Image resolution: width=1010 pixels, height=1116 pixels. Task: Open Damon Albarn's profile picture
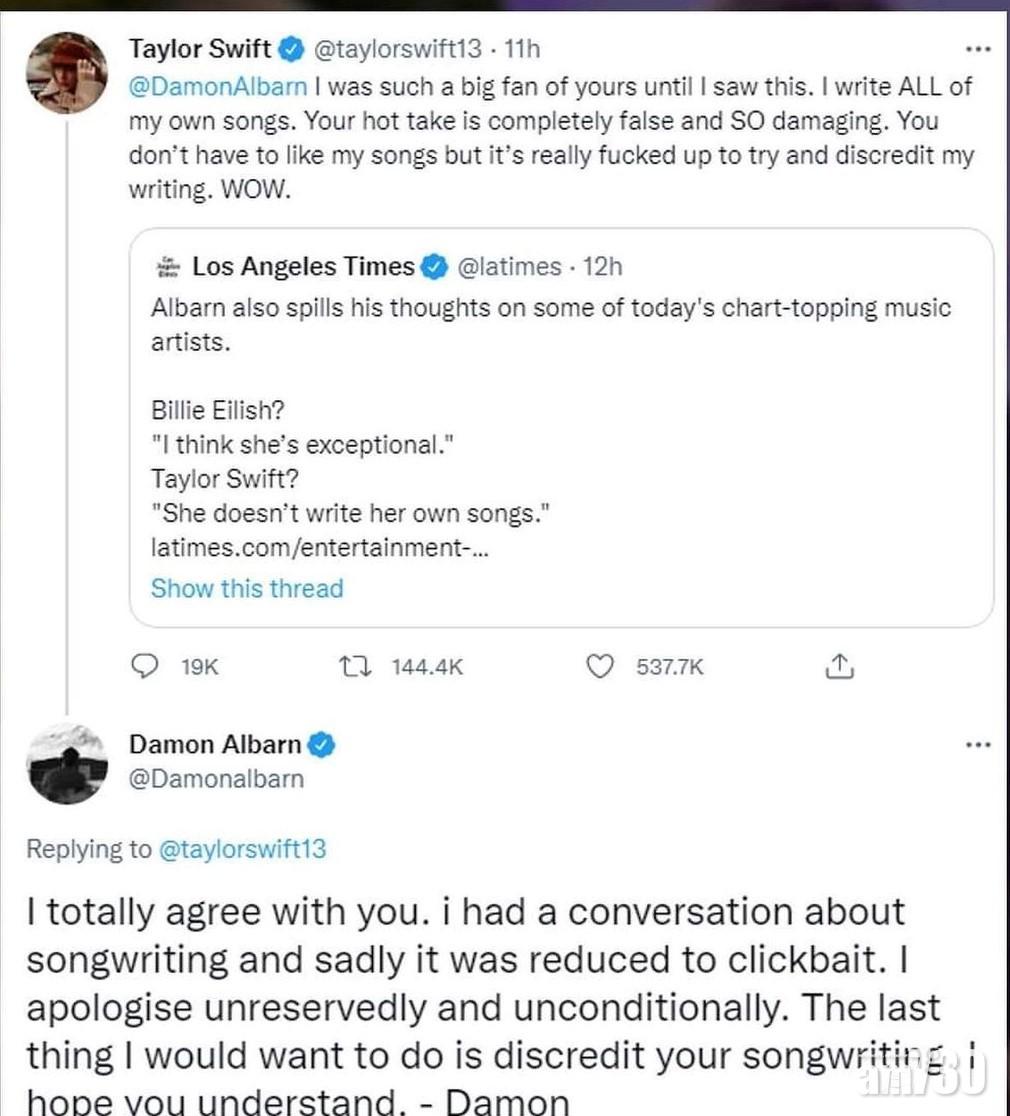[67, 763]
